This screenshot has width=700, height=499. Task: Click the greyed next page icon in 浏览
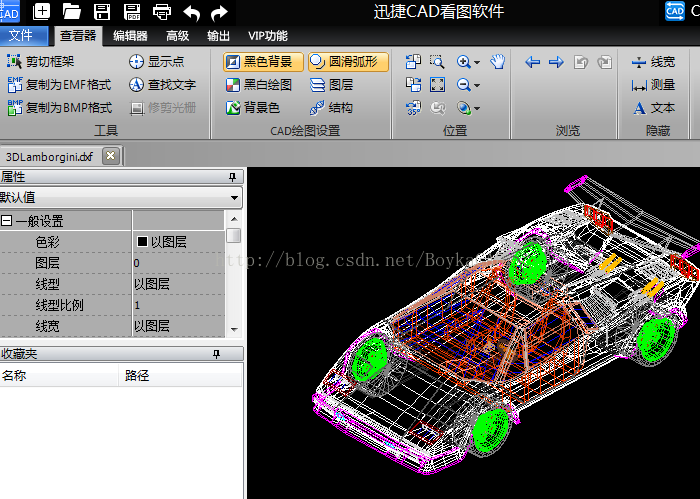pos(604,62)
